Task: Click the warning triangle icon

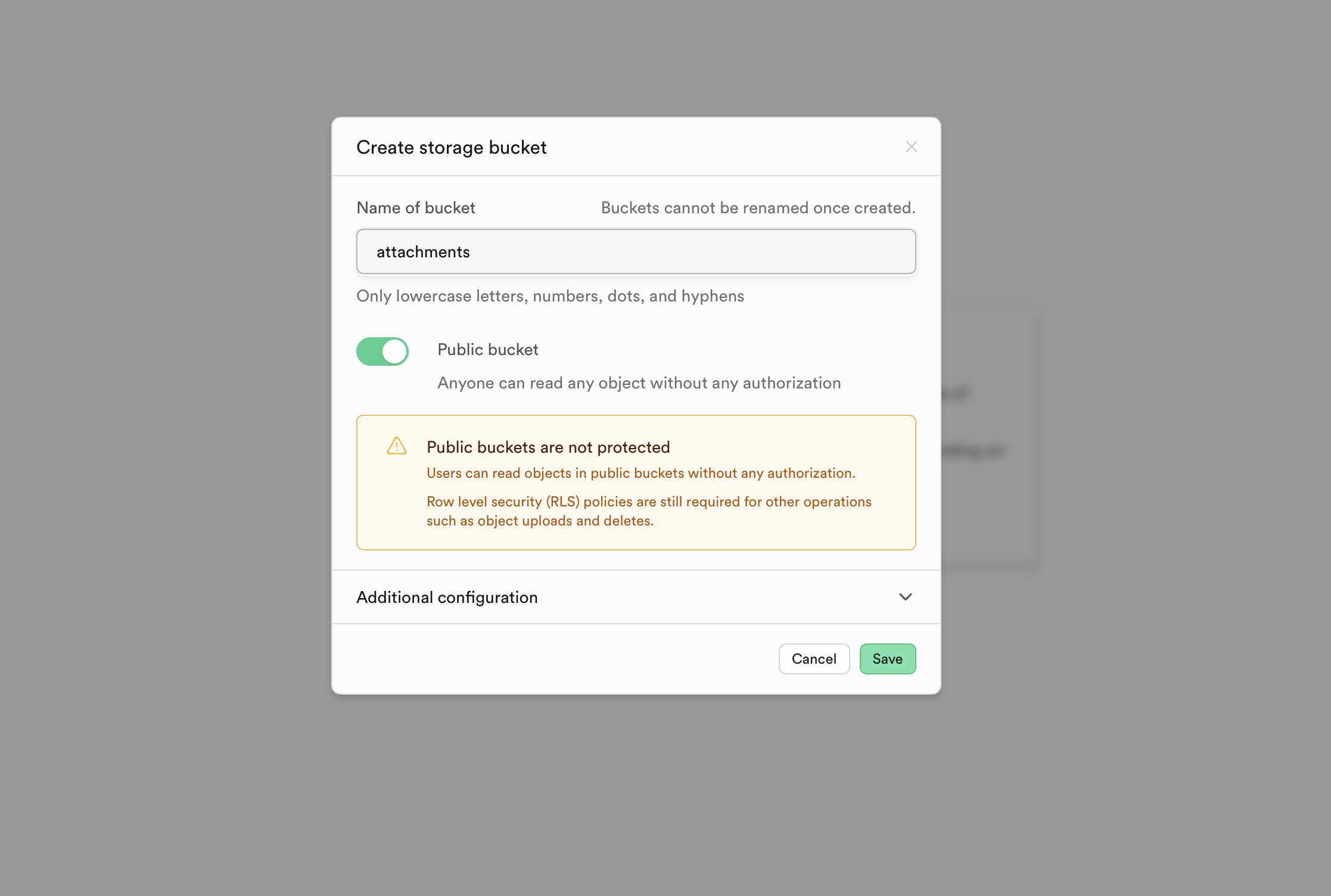Action: click(397, 446)
